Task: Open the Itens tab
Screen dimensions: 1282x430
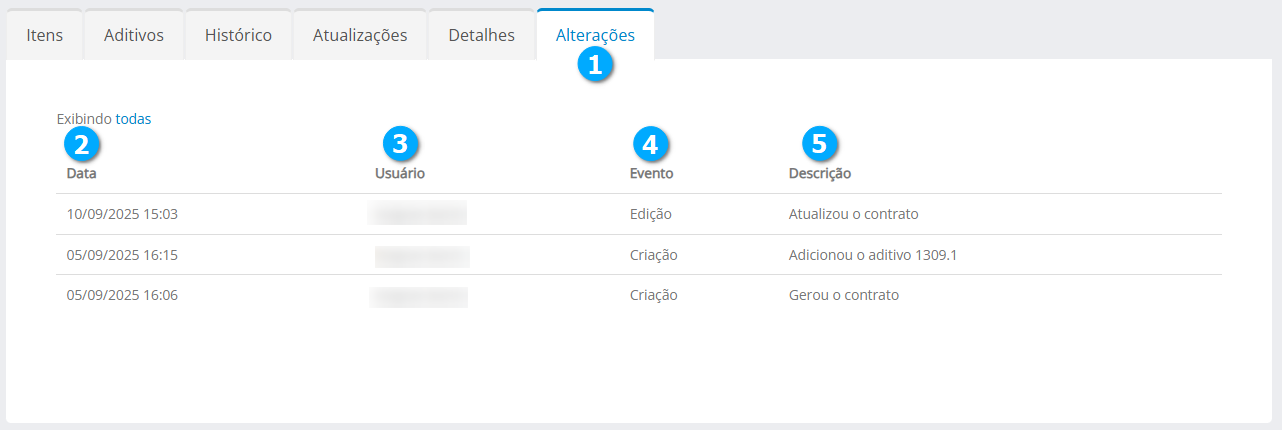Action: click(44, 35)
